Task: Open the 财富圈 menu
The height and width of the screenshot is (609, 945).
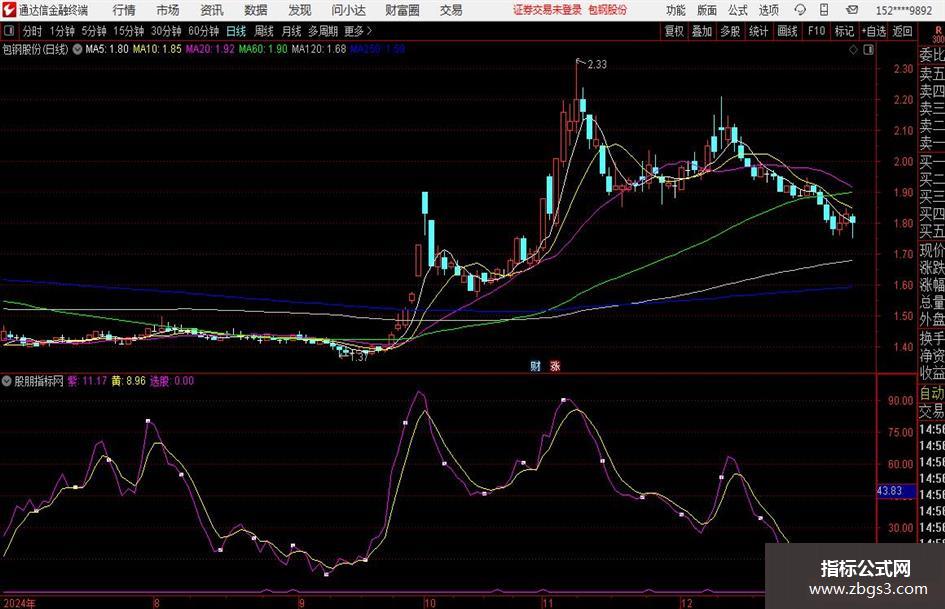Action: (402, 10)
